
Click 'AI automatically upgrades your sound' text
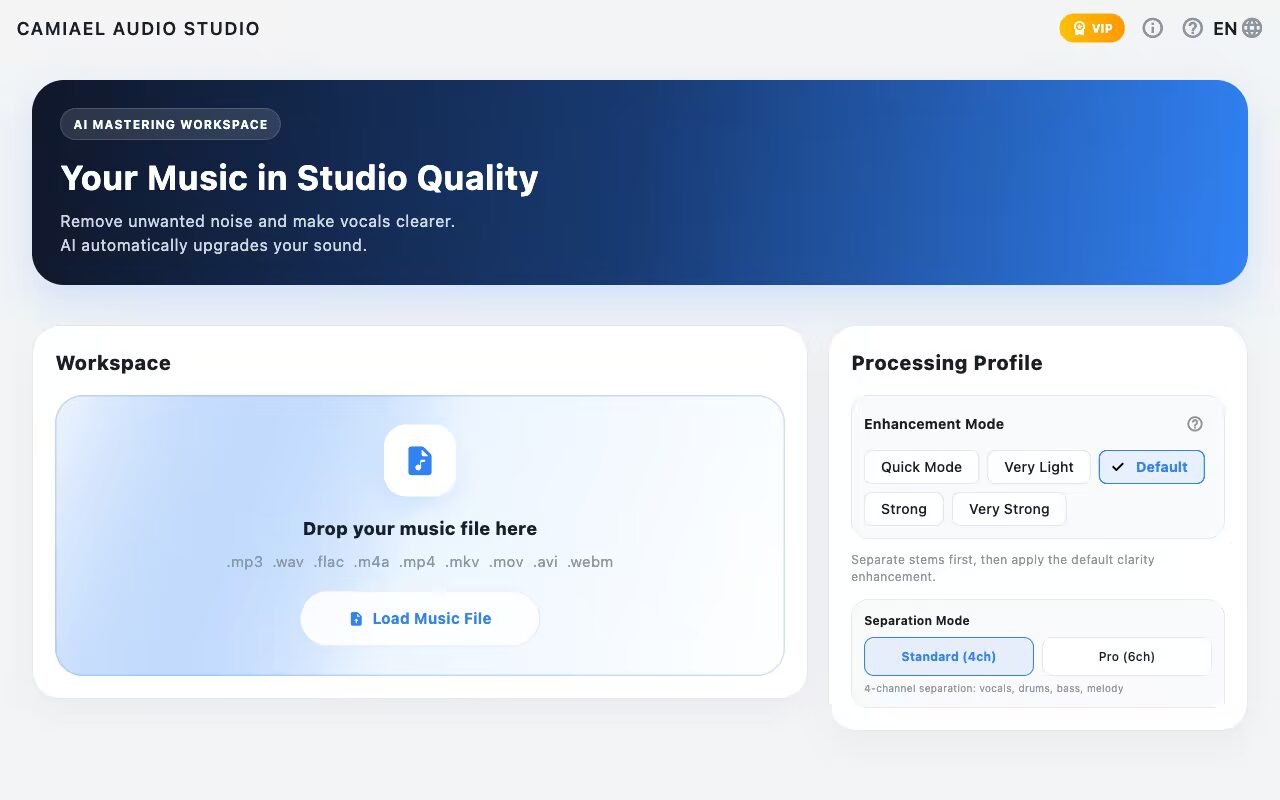point(214,245)
